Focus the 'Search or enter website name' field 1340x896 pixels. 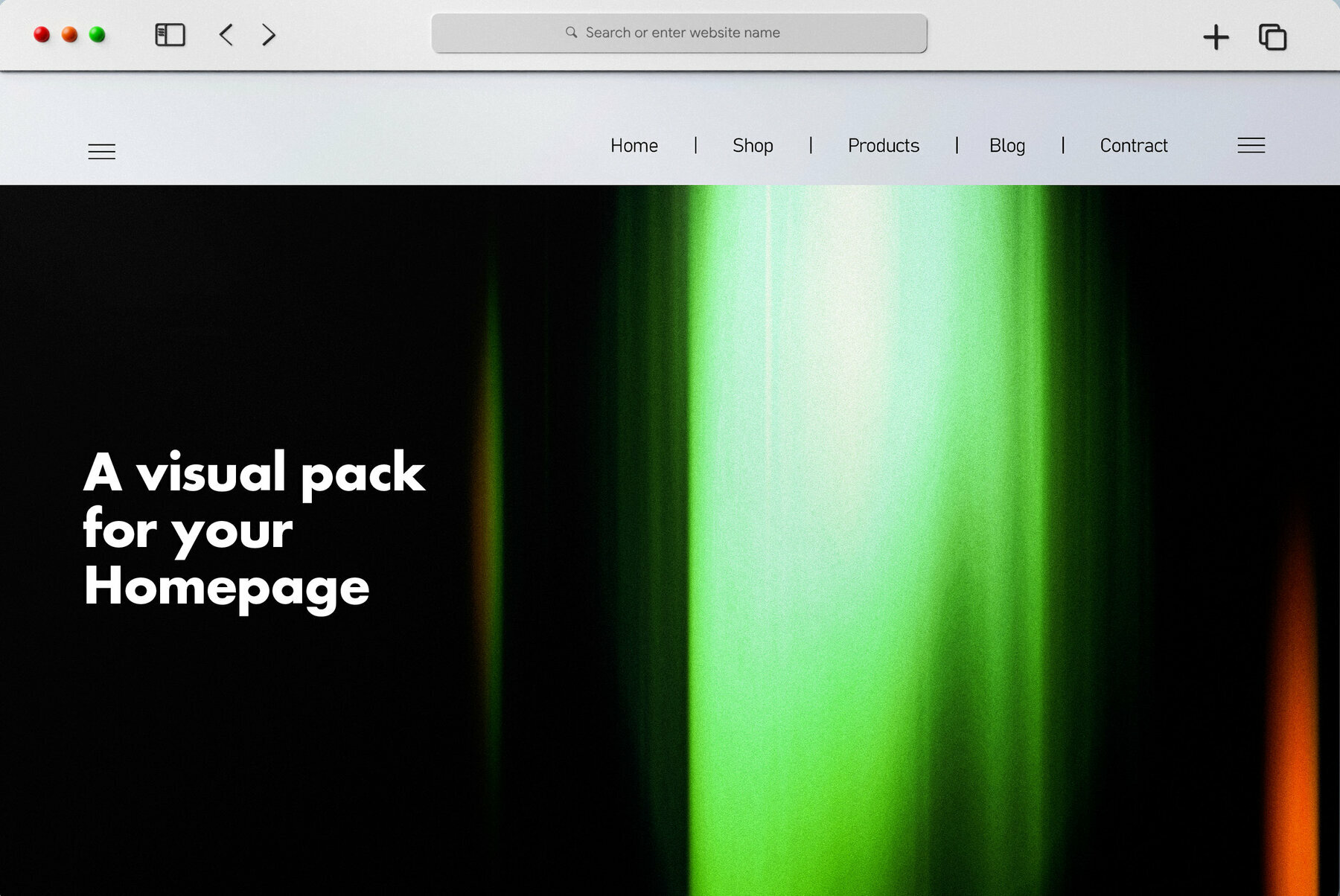click(x=682, y=33)
